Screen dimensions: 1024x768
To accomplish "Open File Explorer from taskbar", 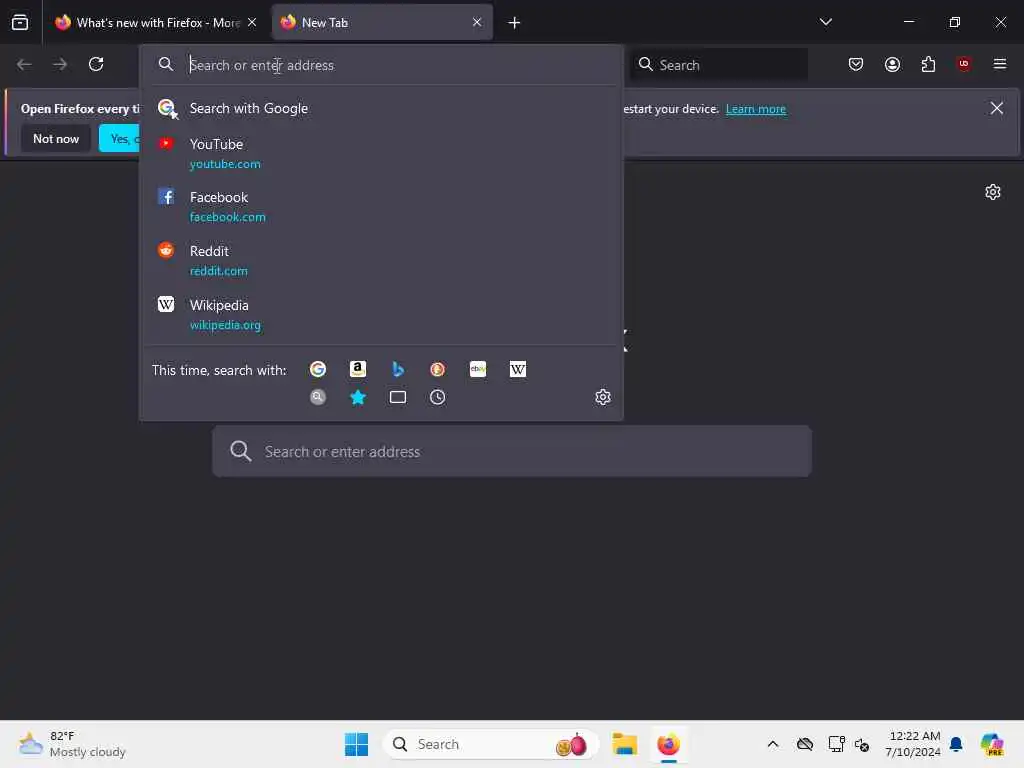I will pyautogui.click(x=625, y=744).
